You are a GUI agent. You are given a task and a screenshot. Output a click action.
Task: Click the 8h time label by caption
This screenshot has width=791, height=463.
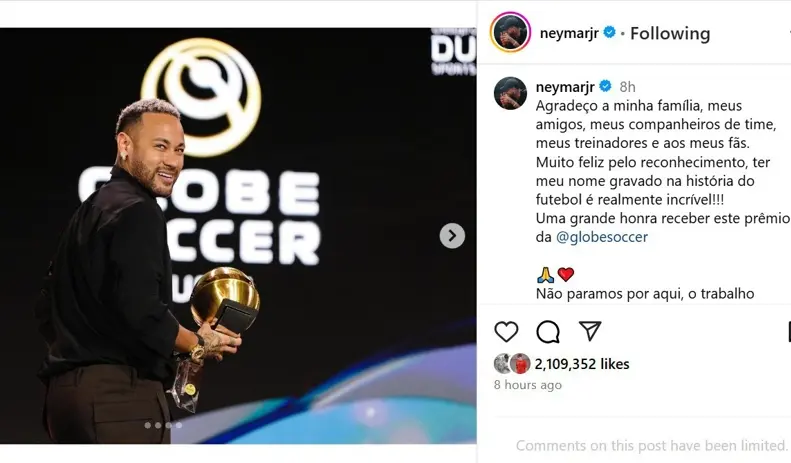click(628, 87)
